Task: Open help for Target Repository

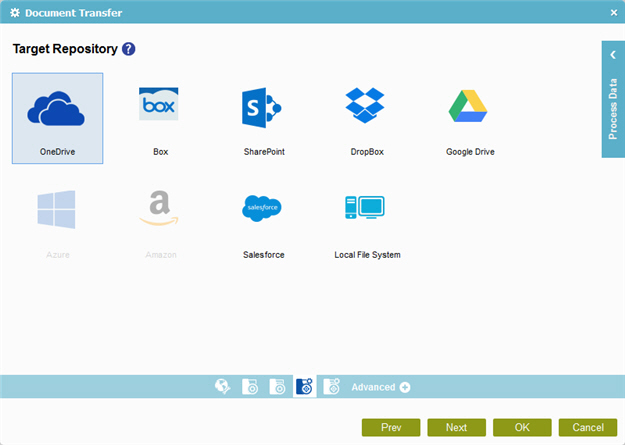Action: [x=128, y=49]
